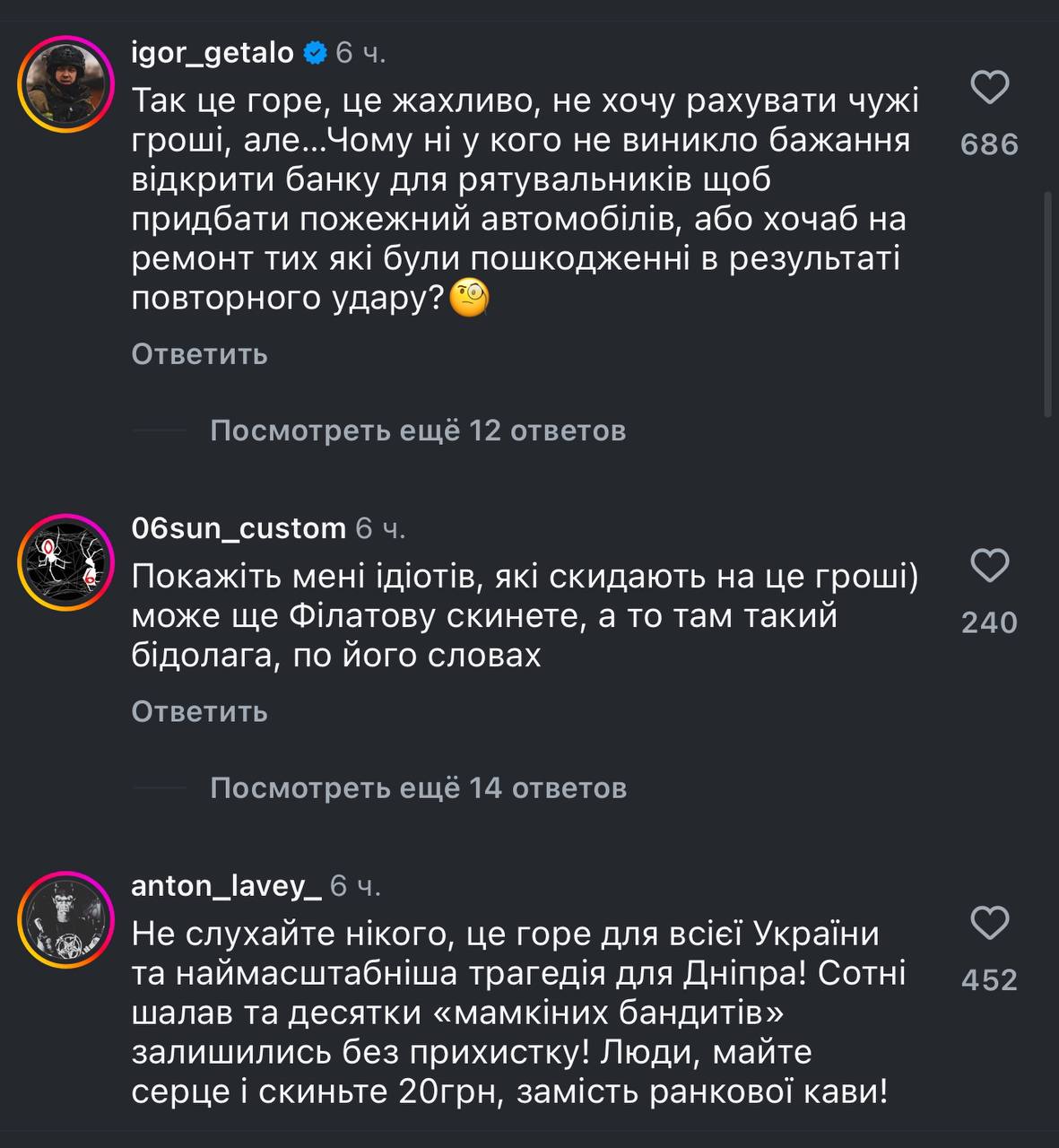Viewport: 1059px width, 1148px height.
Task: Open anton_lavey_'s profile avatar
Action: pos(65,919)
